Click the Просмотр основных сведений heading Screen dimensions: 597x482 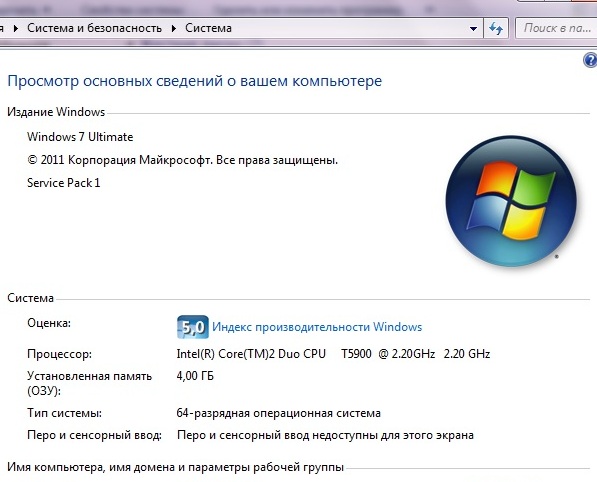(x=195, y=81)
